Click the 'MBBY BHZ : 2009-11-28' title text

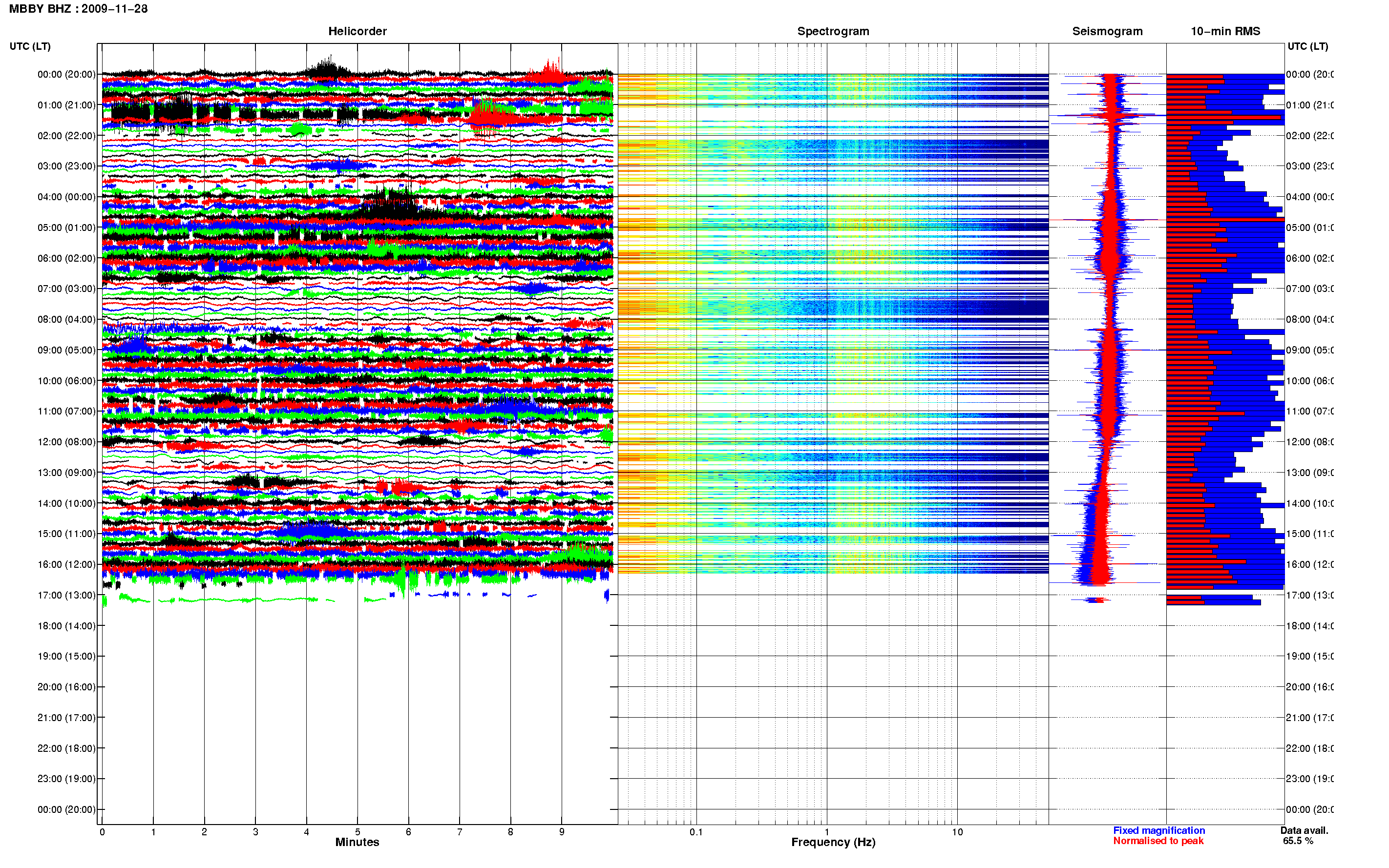pos(78,9)
